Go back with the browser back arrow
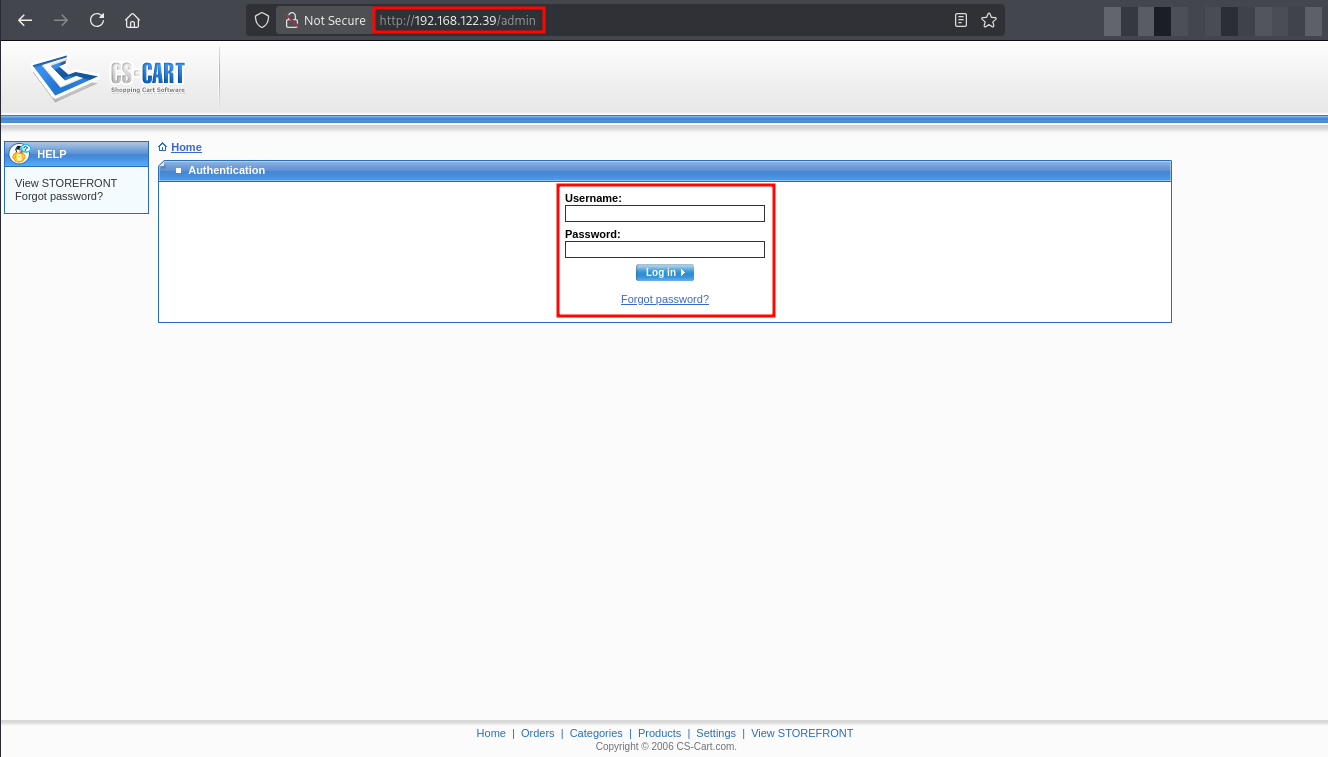The width and height of the screenshot is (1328, 757). 25,20
